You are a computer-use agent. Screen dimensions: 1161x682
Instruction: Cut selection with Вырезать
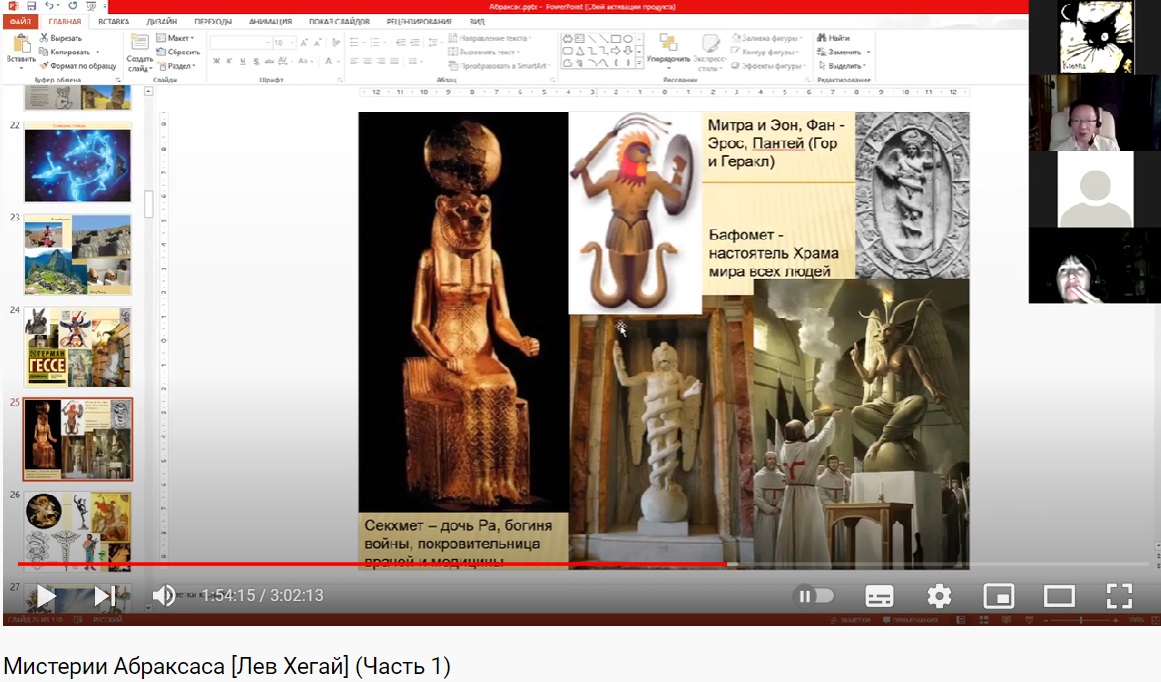click(61, 38)
